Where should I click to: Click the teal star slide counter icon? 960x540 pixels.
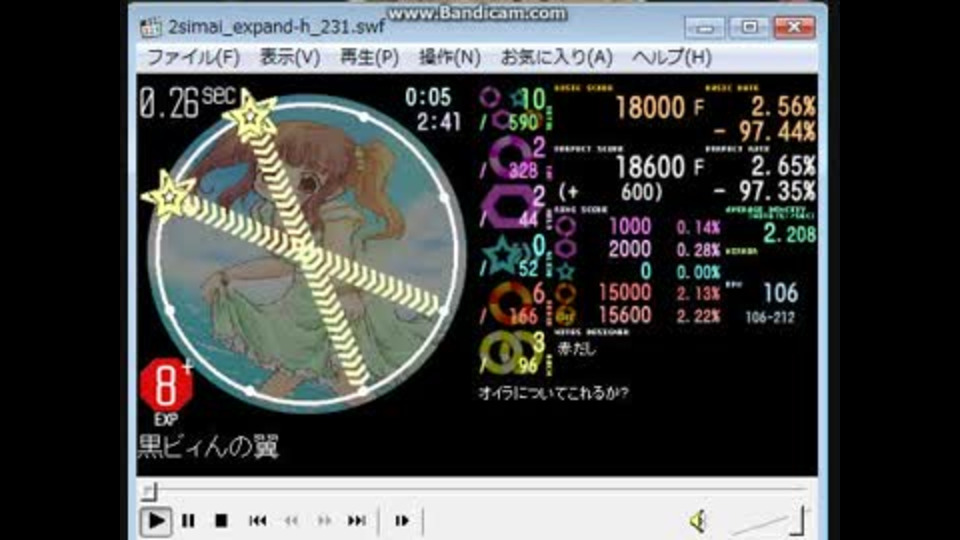[x=502, y=255]
